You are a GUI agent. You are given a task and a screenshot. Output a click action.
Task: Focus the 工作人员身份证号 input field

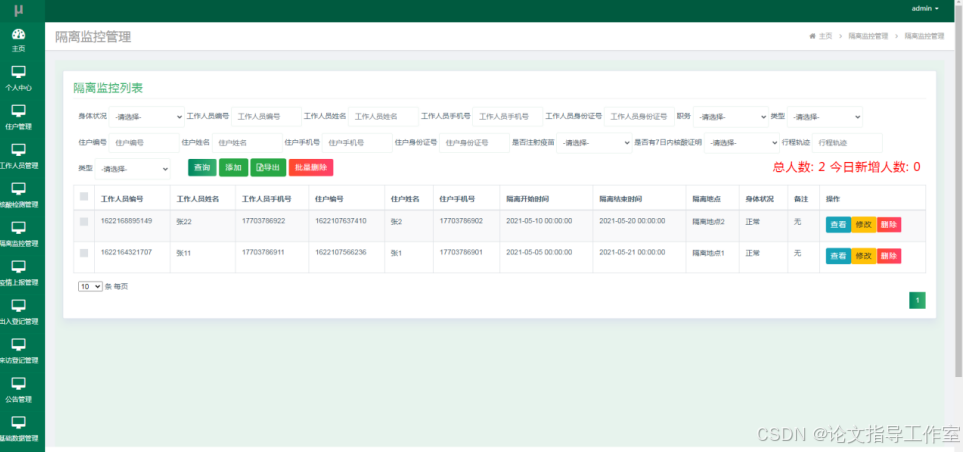[639, 117]
